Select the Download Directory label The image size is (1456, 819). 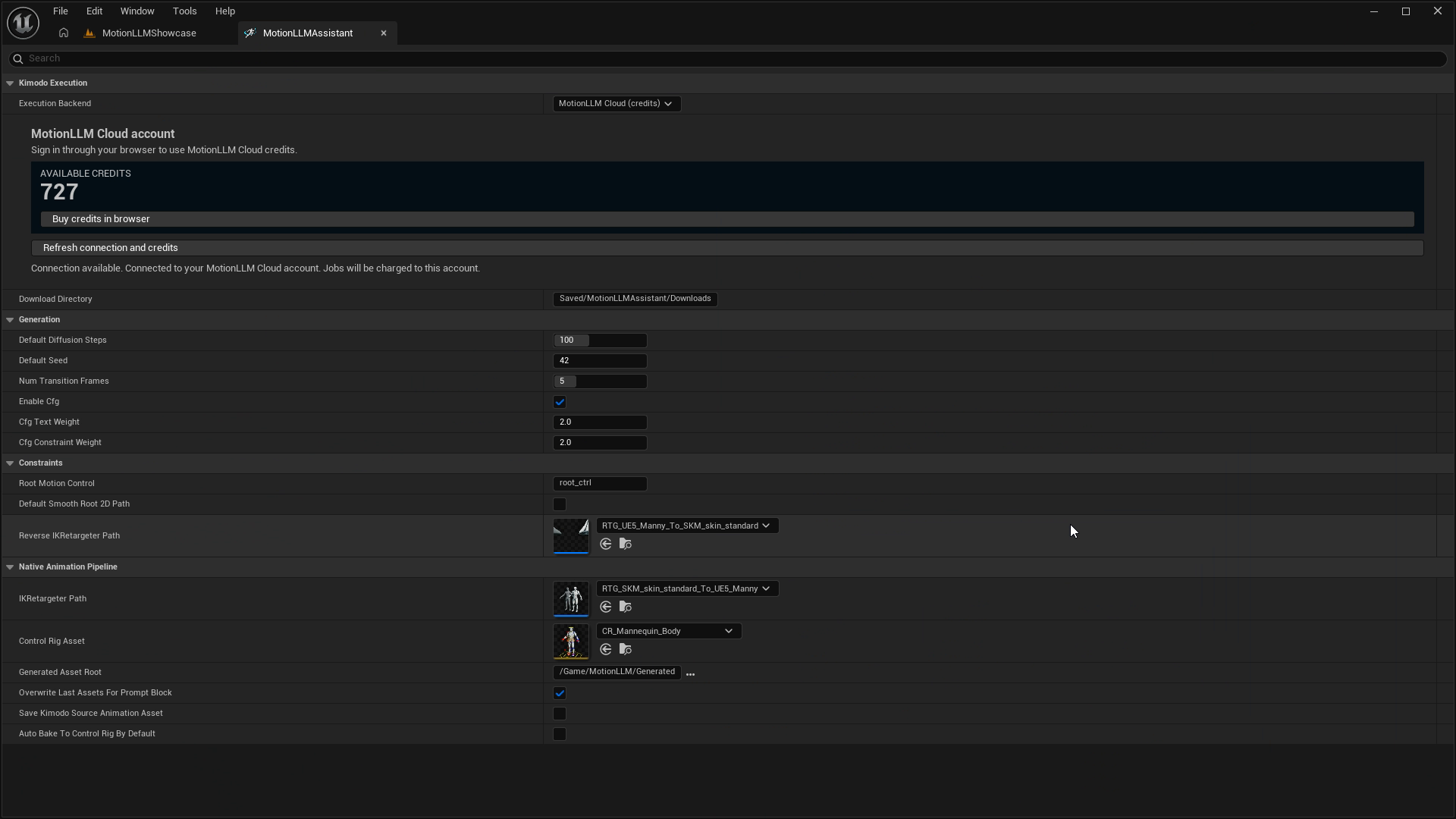tap(55, 300)
